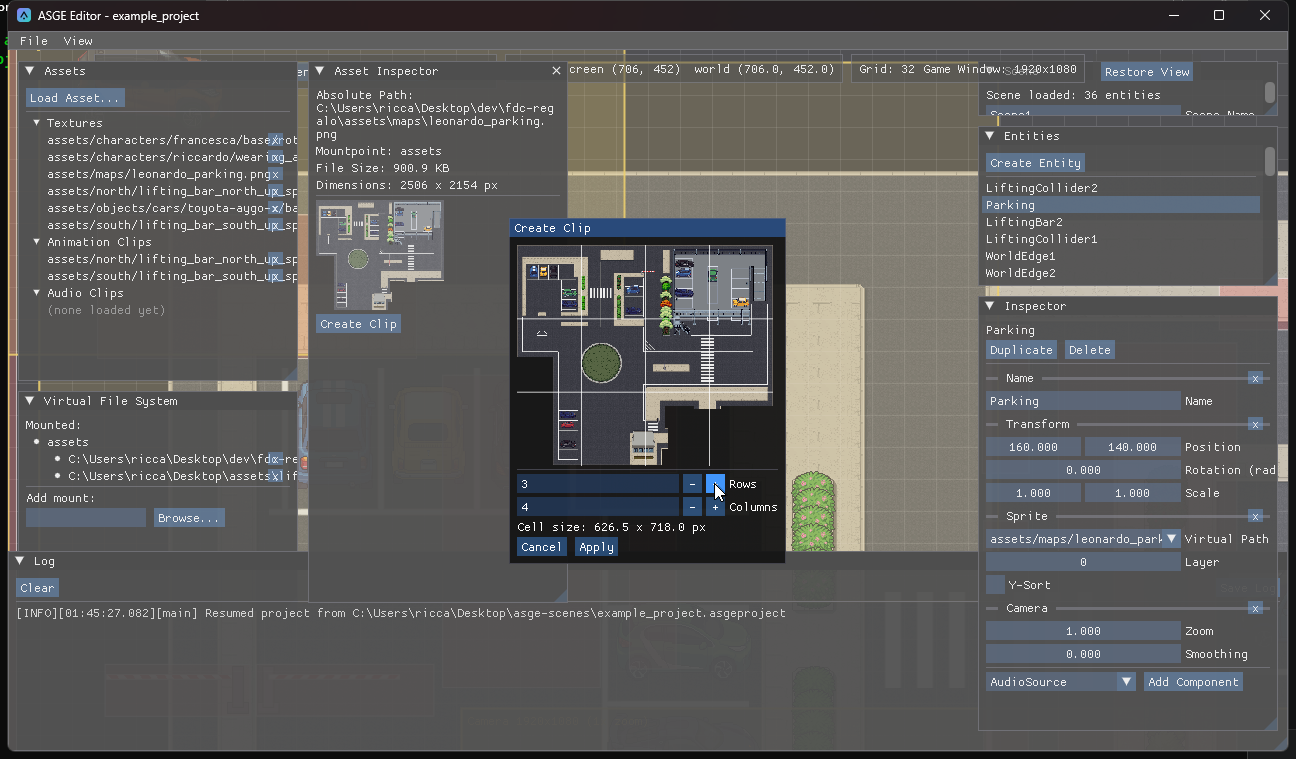Remove the Camera component with its x
1296x759 pixels.
click(1255, 608)
